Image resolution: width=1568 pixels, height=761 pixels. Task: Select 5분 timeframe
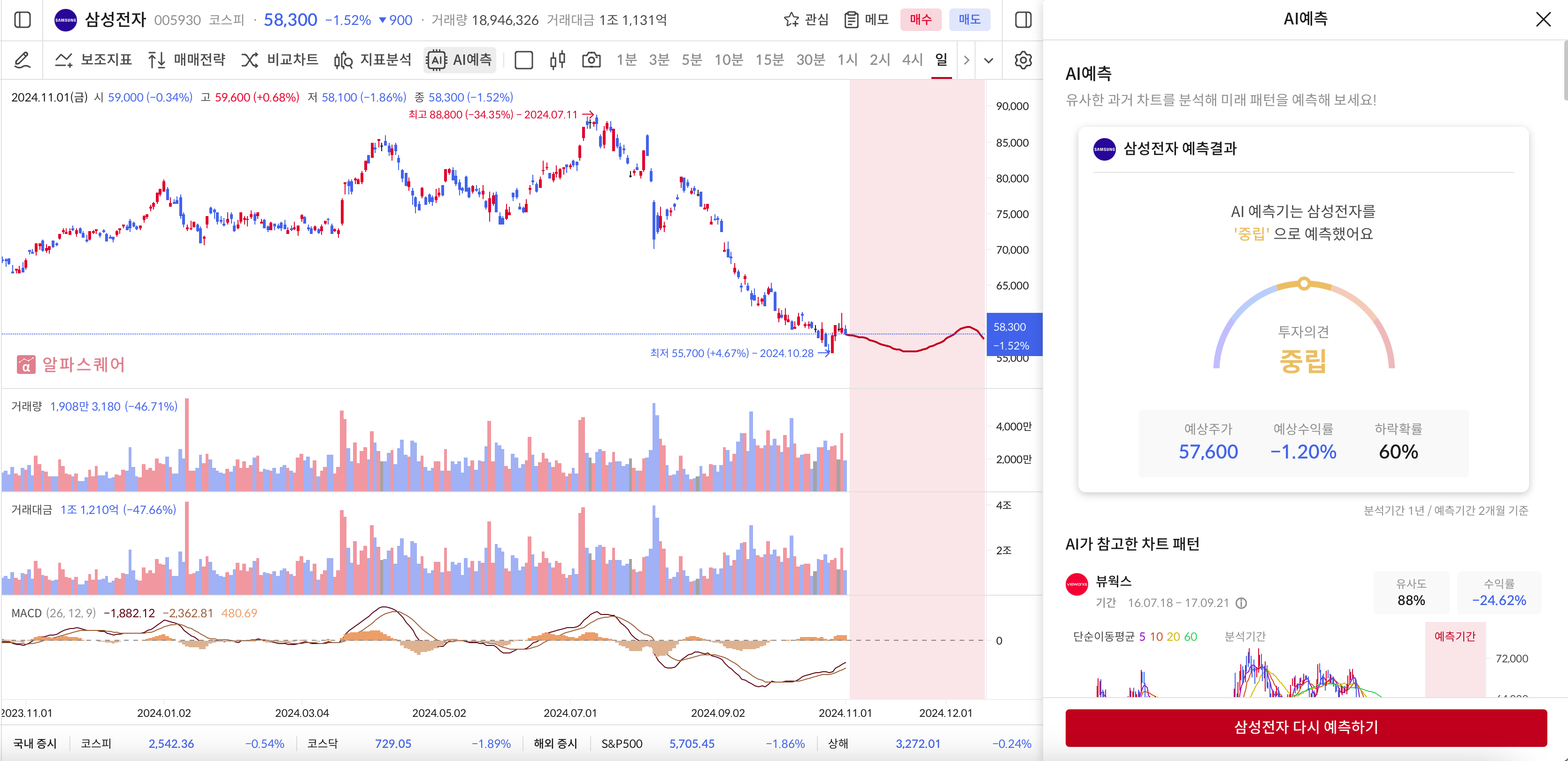click(692, 60)
